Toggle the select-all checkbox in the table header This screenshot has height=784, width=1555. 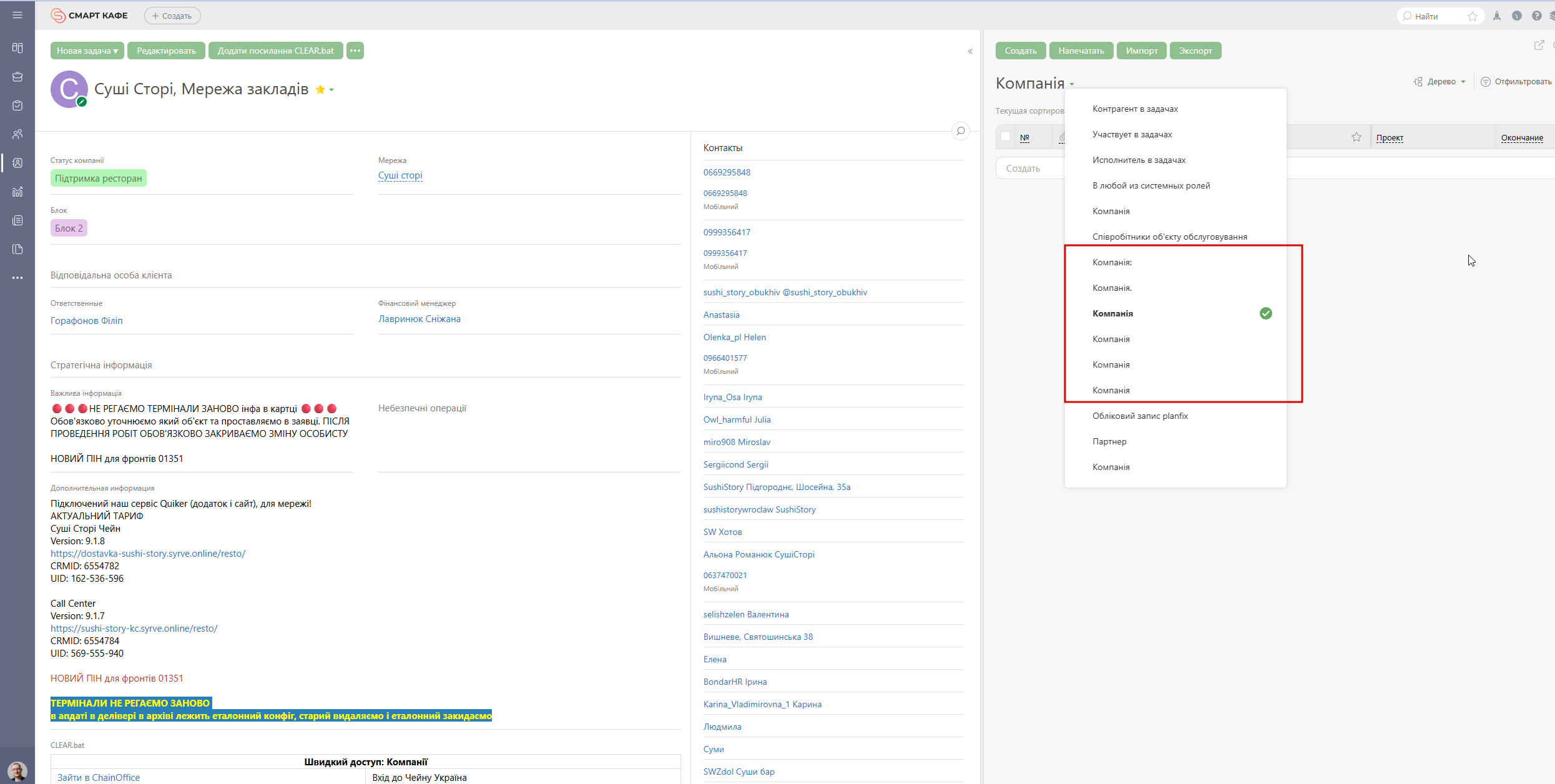coord(1005,137)
